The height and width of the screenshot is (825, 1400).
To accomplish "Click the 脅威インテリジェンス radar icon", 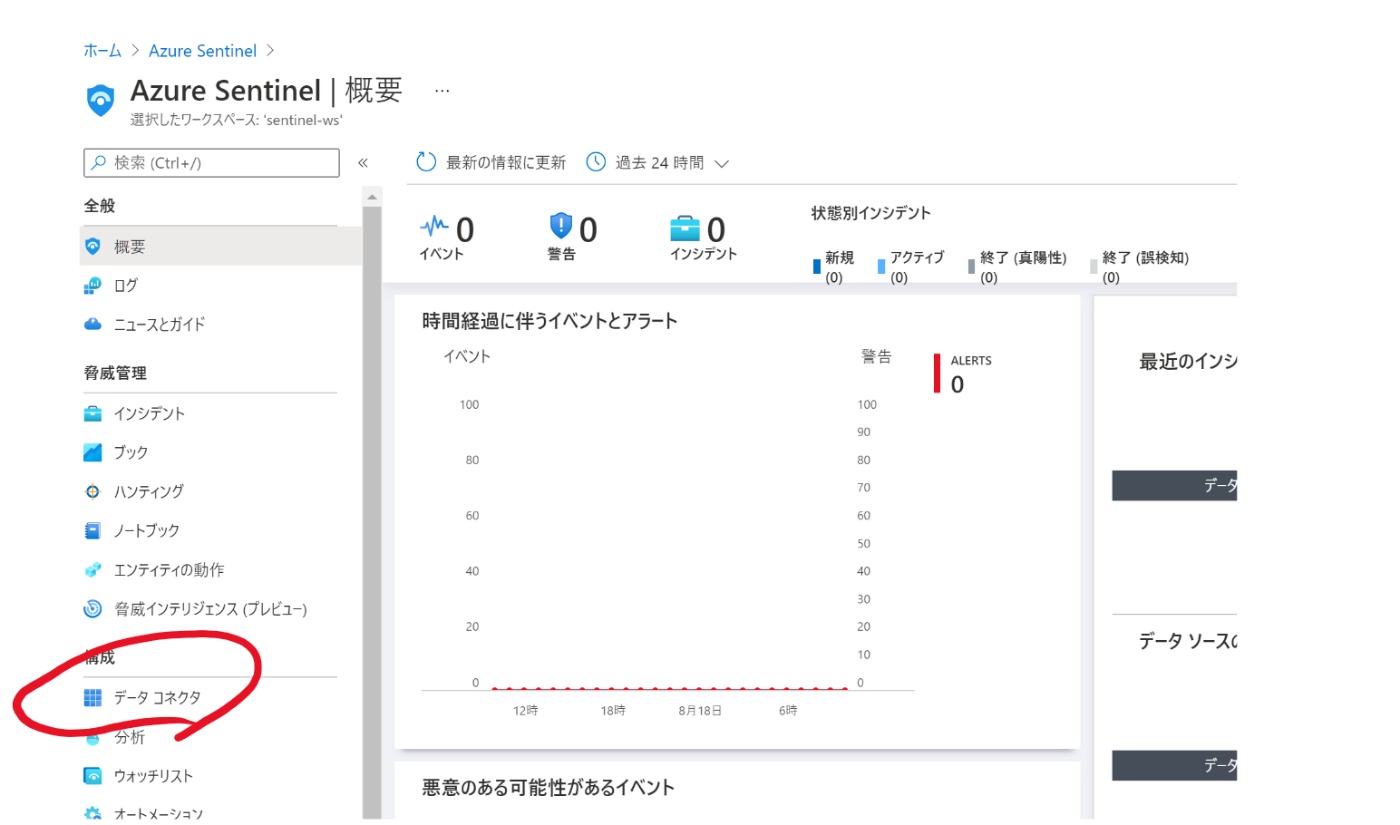I will tap(93, 608).
